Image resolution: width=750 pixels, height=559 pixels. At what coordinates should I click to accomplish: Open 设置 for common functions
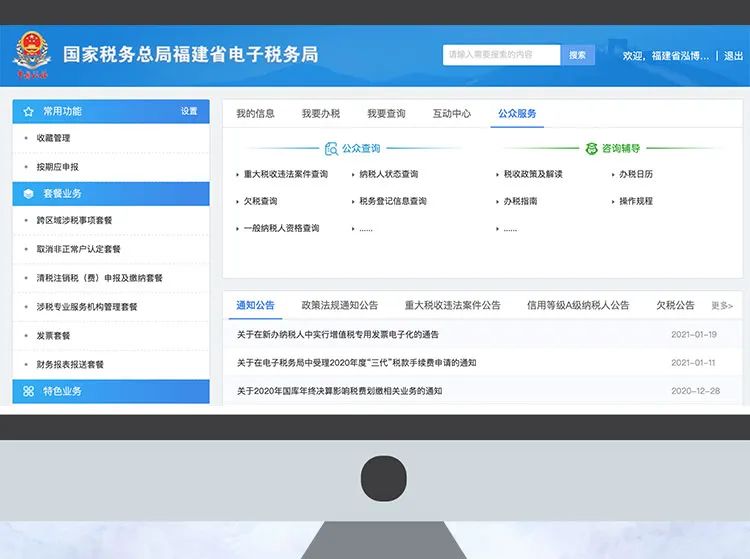pyautogui.click(x=189, y=111)
